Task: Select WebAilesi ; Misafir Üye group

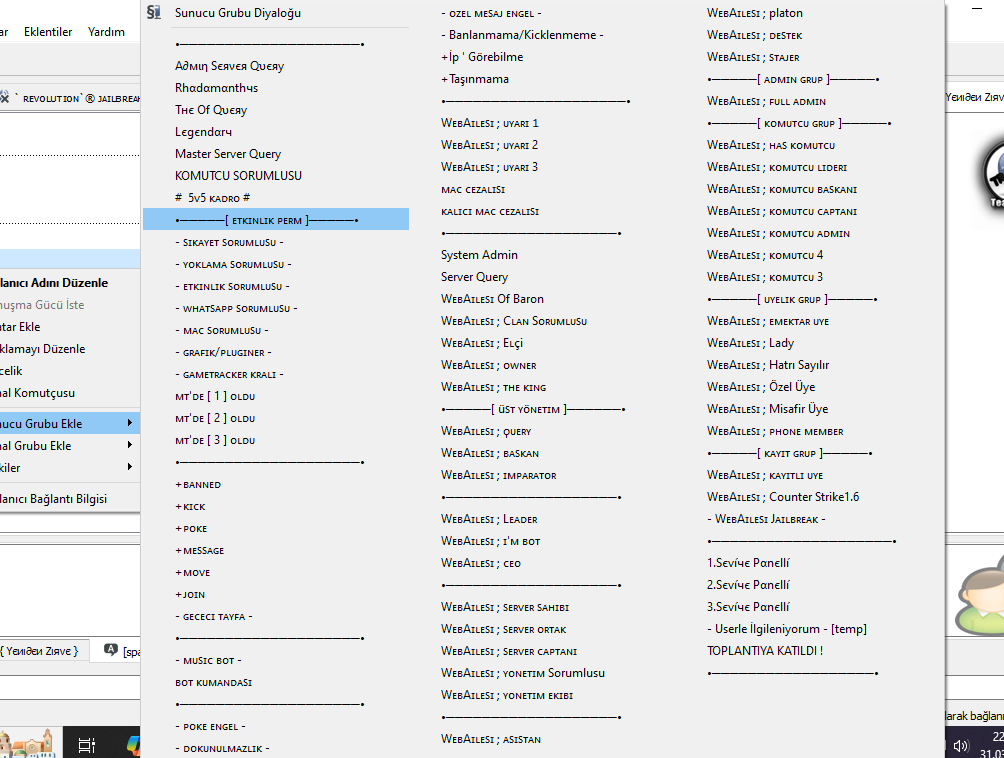Action: point(767,409)
